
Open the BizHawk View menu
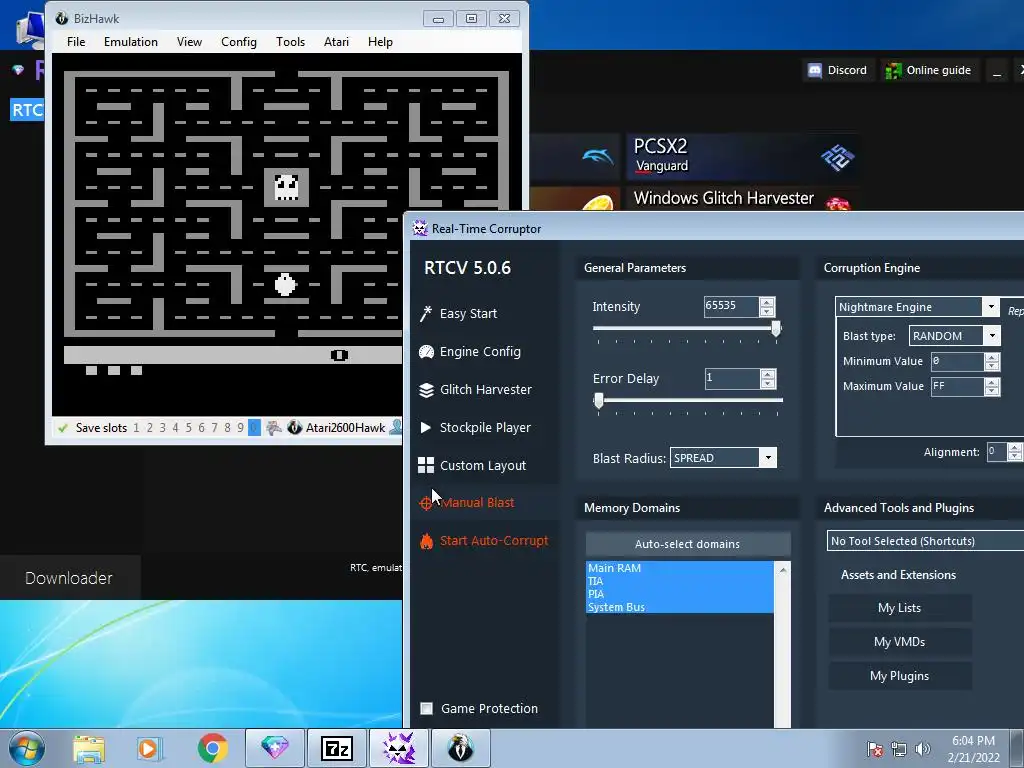[189, 42]
